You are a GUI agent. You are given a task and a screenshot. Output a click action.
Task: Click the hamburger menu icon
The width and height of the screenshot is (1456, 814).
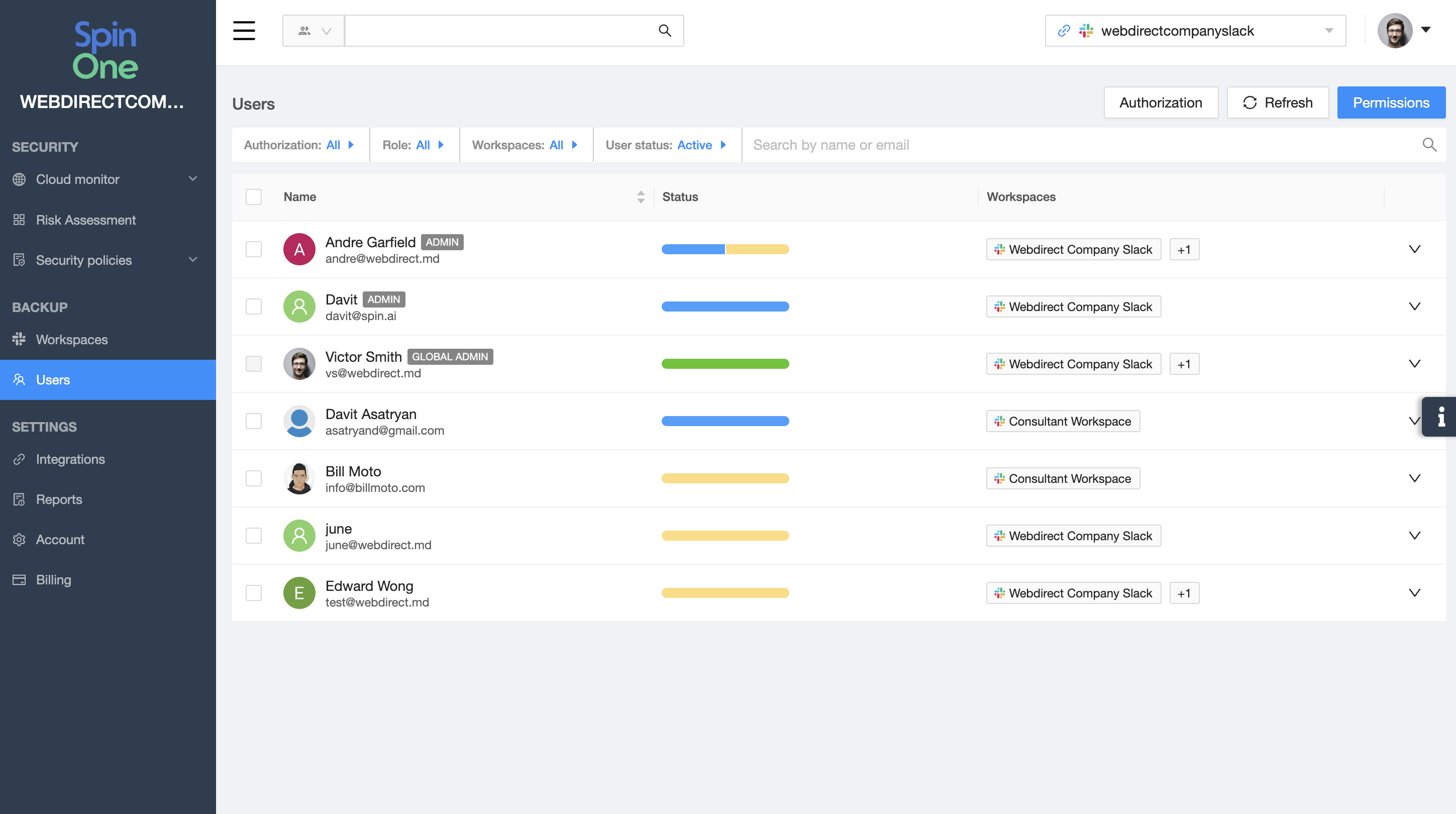pyautogui.click(x=244, y=31)
